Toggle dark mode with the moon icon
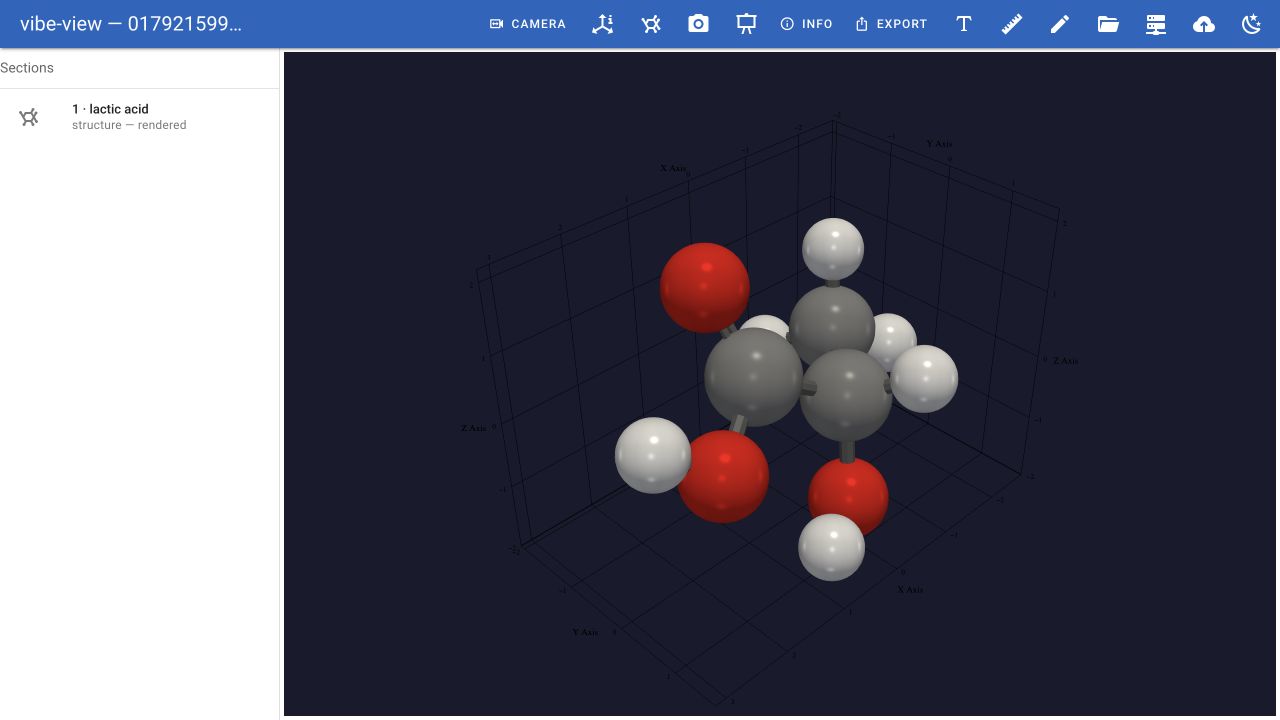Image resolution: width=1280 pixels, height=720 pixels. pos(1252,24)
